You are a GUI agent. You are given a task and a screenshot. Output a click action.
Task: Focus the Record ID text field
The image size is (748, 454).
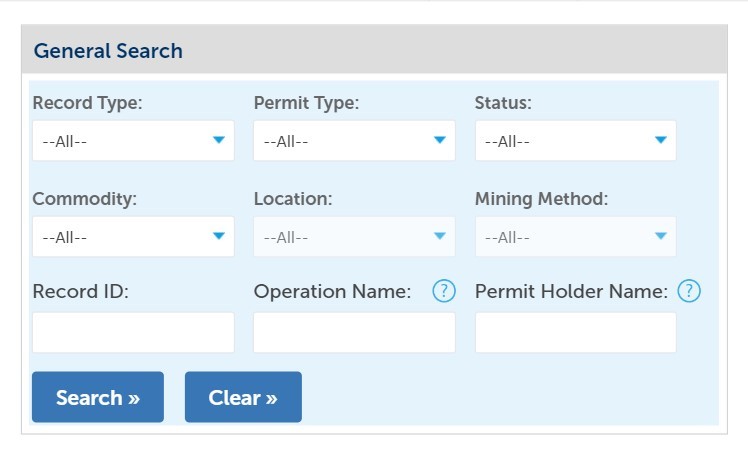[133, 332]
